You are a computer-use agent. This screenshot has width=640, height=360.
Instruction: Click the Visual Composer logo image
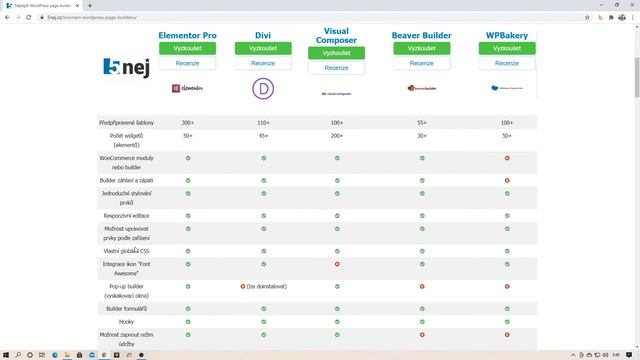336,93
